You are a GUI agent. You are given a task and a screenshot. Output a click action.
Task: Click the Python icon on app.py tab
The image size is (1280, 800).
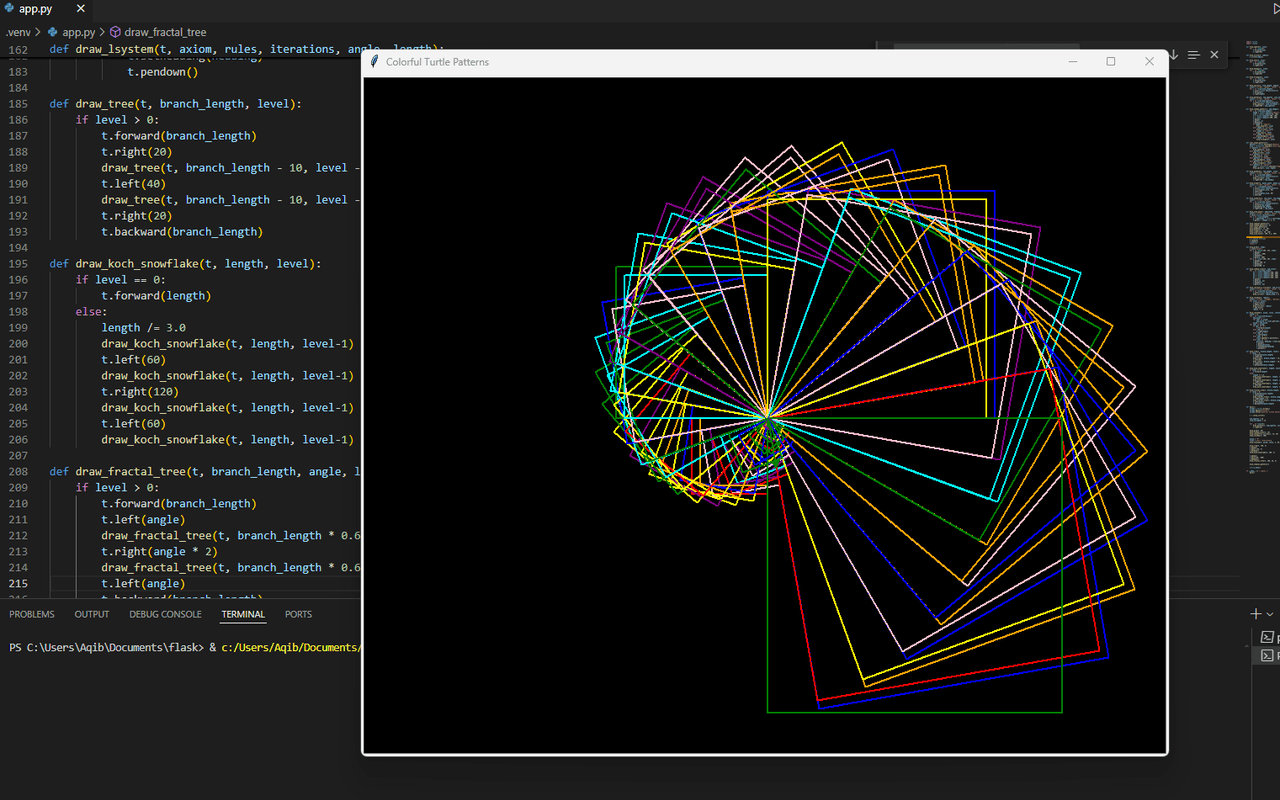(x=9, y=9)
